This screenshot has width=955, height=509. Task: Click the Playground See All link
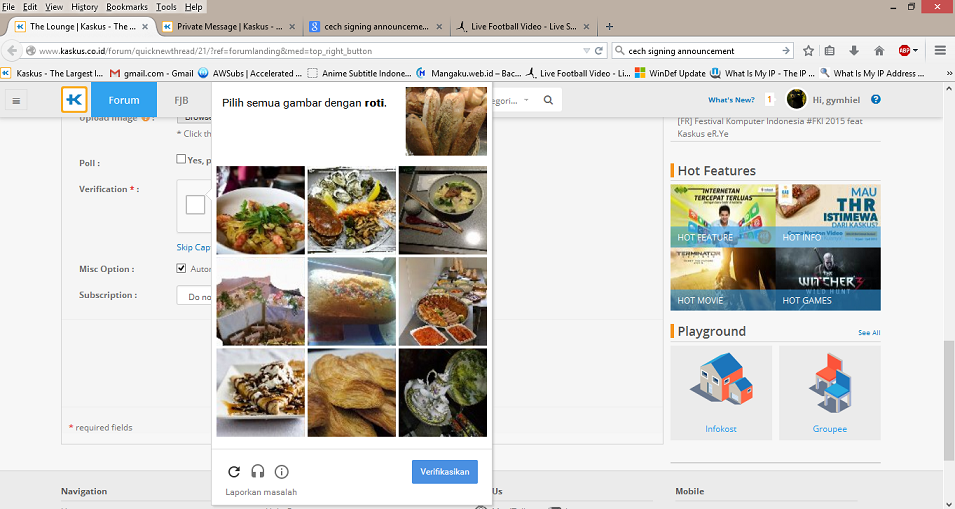[x=869, y=332]
